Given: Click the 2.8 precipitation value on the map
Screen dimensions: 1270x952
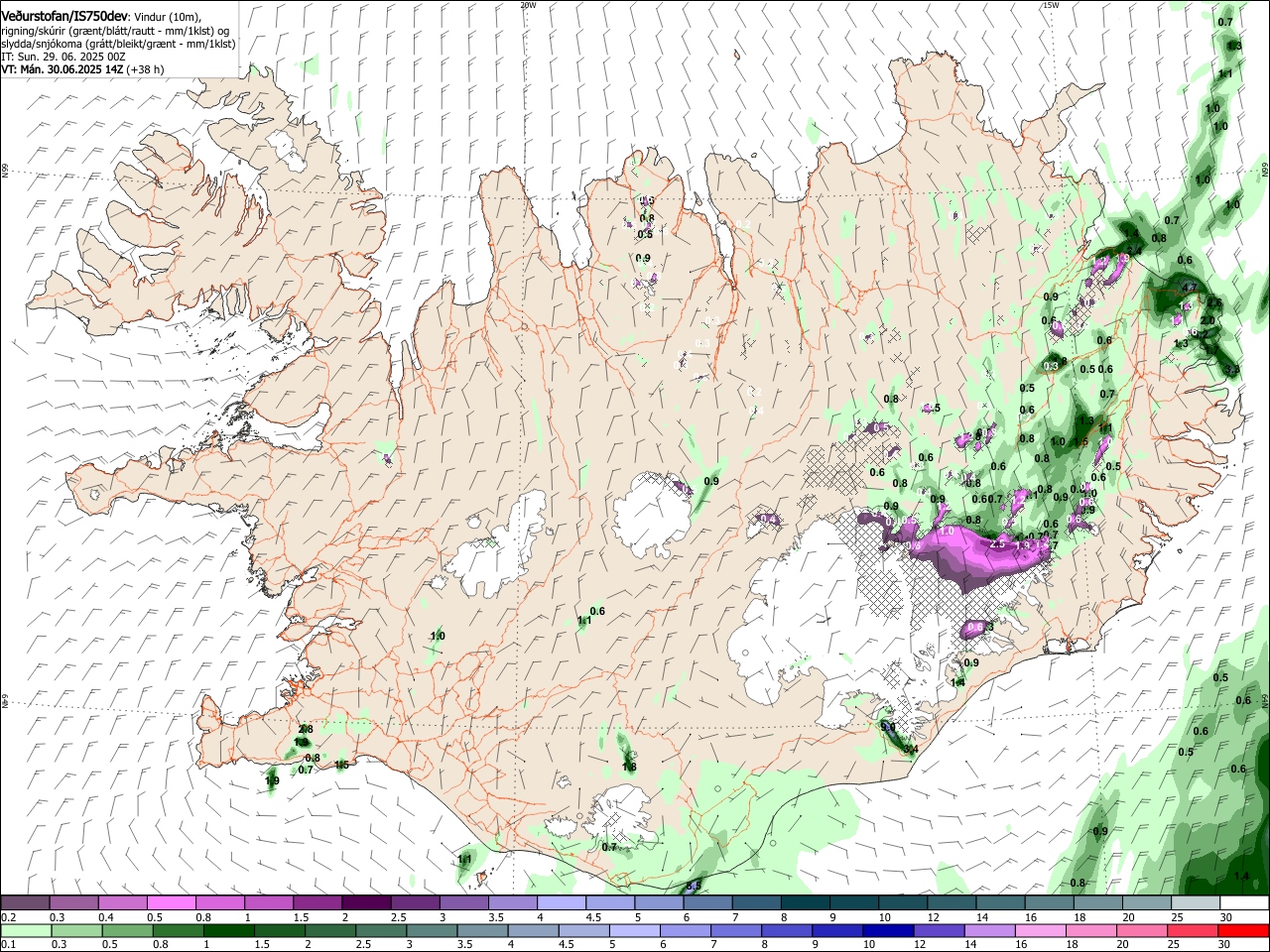Looking at the screenshot, I should click(x=306, y=729).
